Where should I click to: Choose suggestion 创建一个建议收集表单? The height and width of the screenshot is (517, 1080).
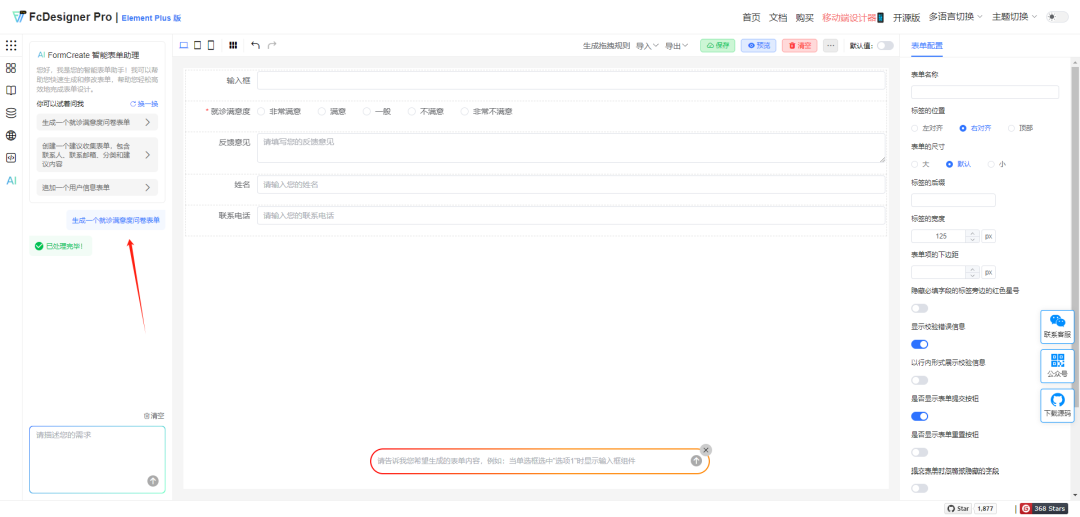(x=97, y=155)
